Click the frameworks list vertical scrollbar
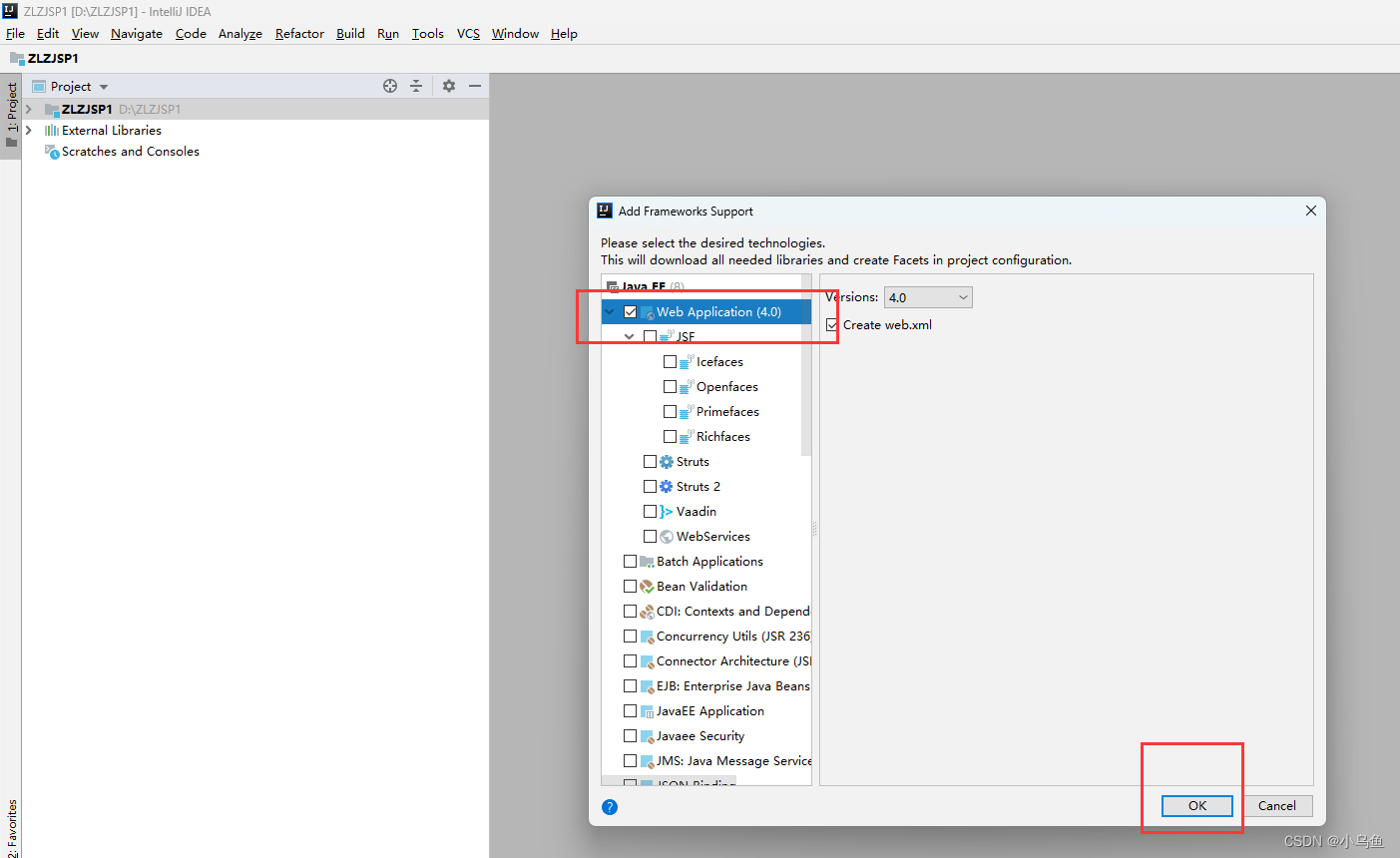The width and height of the screenshot is (1400, 858). [x=806, y=364]
